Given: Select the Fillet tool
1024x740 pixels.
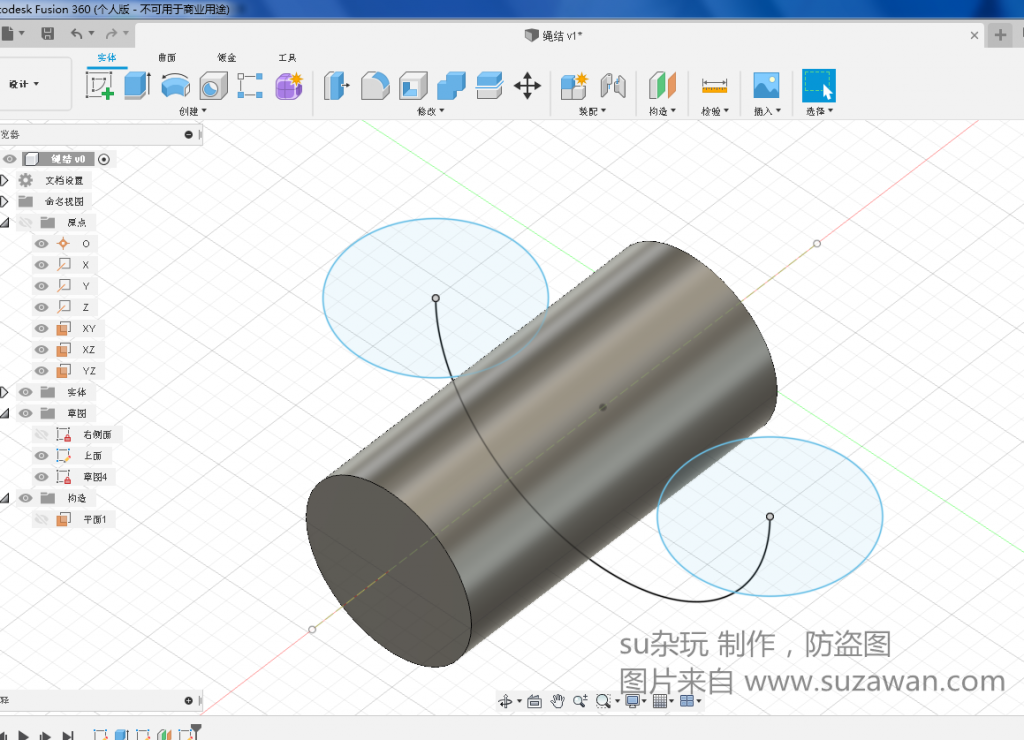Looking at the screenshot, I should (x=375, y=86).
